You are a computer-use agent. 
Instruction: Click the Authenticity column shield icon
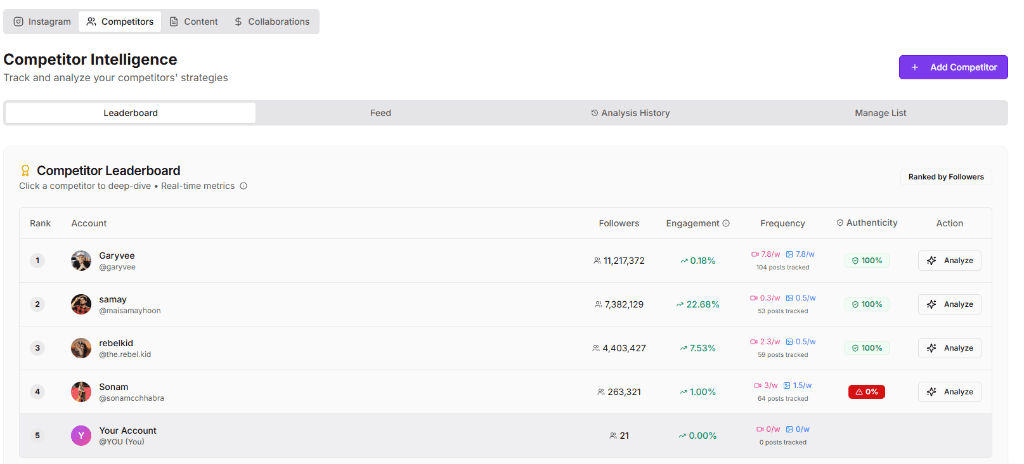[x=840, y=223]
